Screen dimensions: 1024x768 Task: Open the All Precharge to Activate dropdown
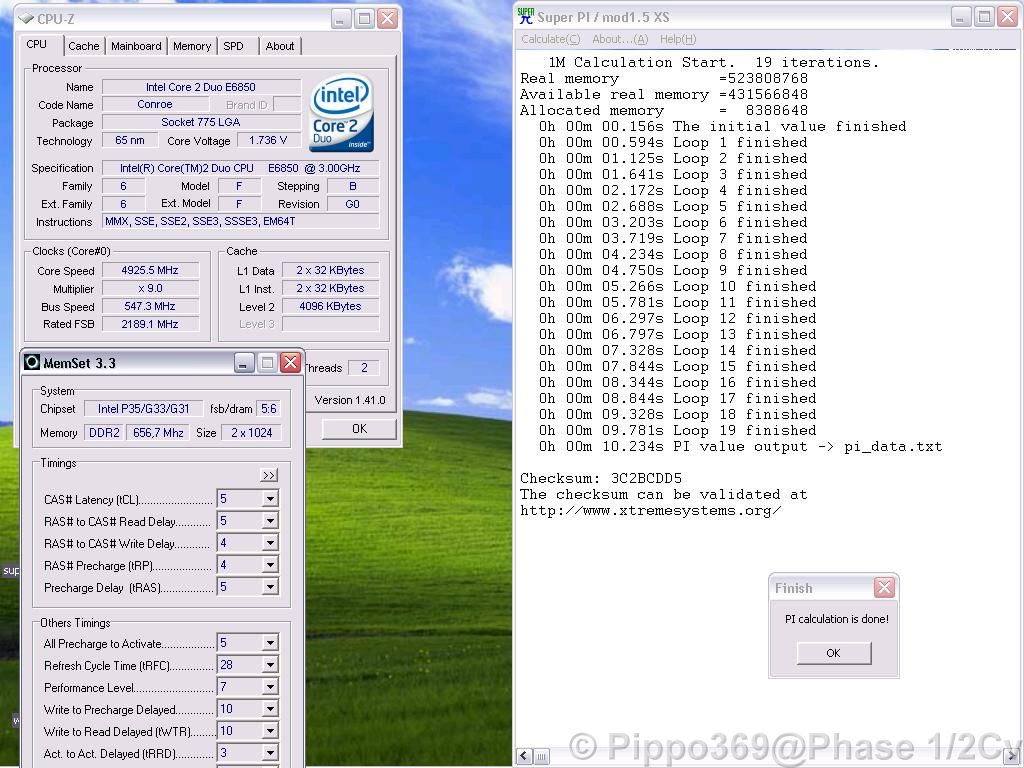pos(270,643)
